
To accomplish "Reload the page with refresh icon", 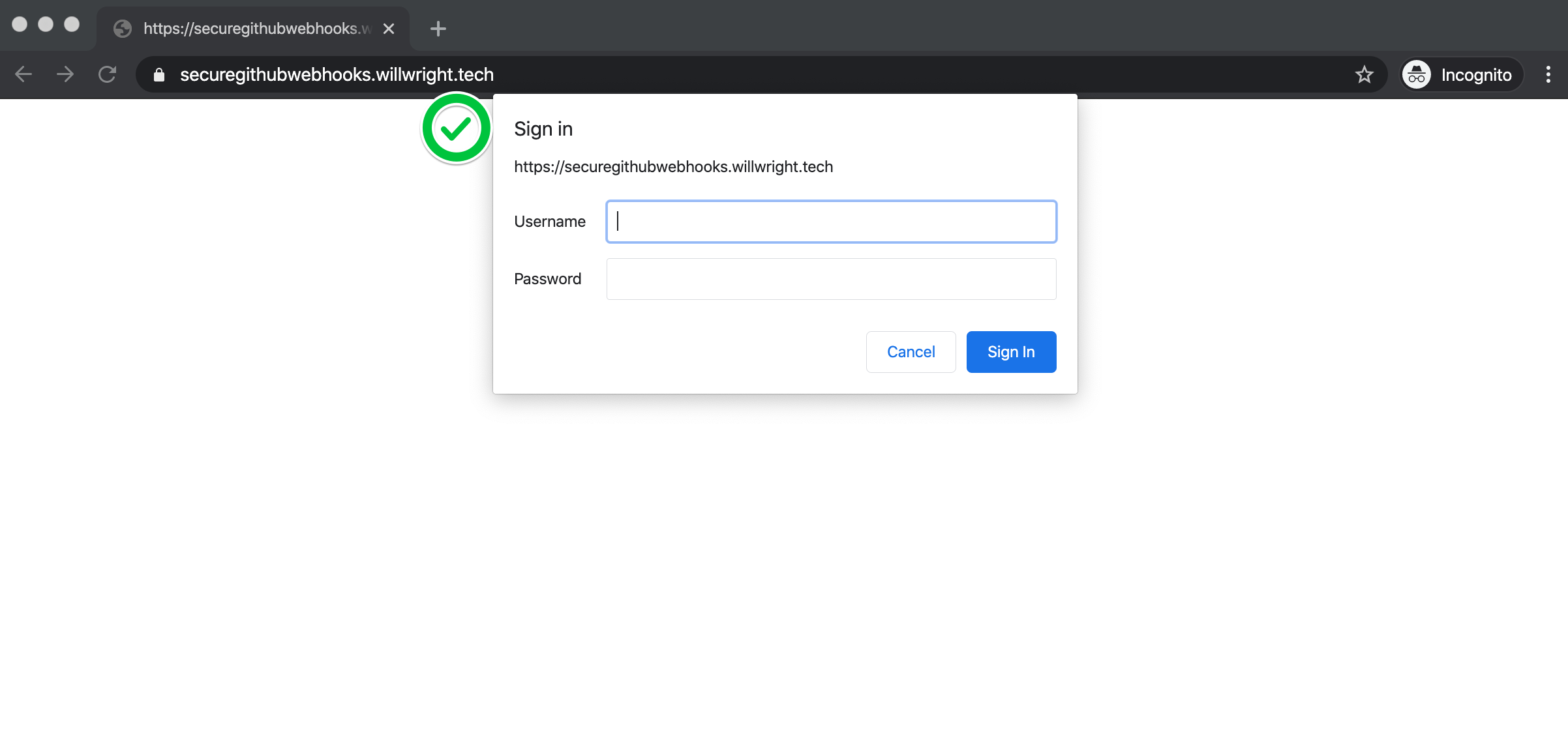I will tap(107, 74).
